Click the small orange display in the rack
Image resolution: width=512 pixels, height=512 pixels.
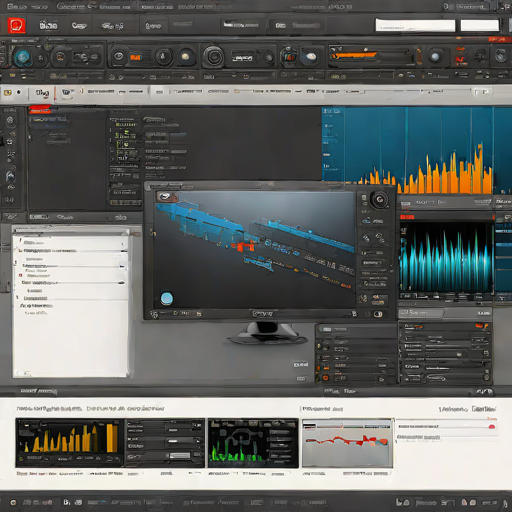point(135,57)
